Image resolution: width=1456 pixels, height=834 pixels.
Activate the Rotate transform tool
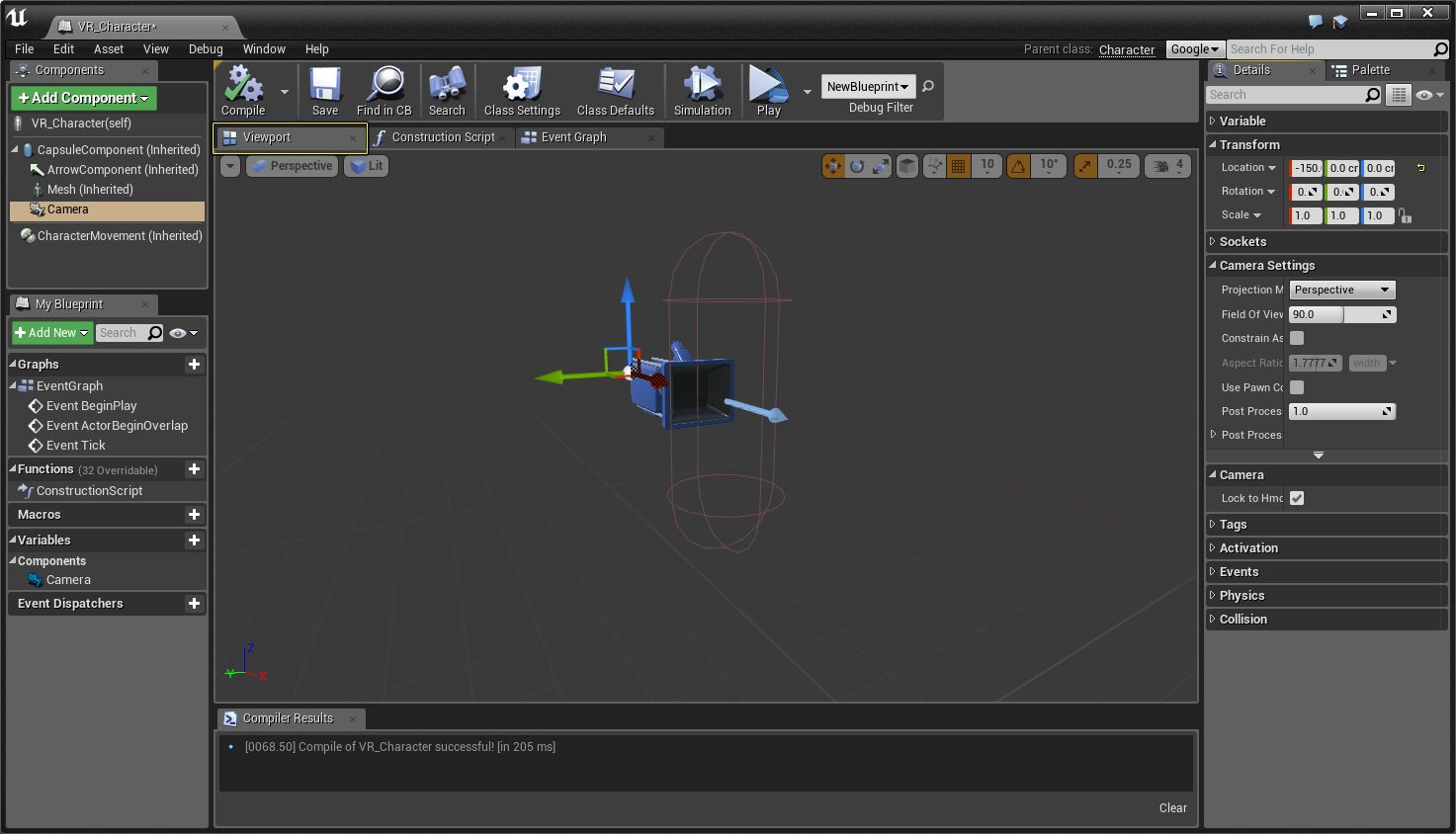tap(856, 166)
